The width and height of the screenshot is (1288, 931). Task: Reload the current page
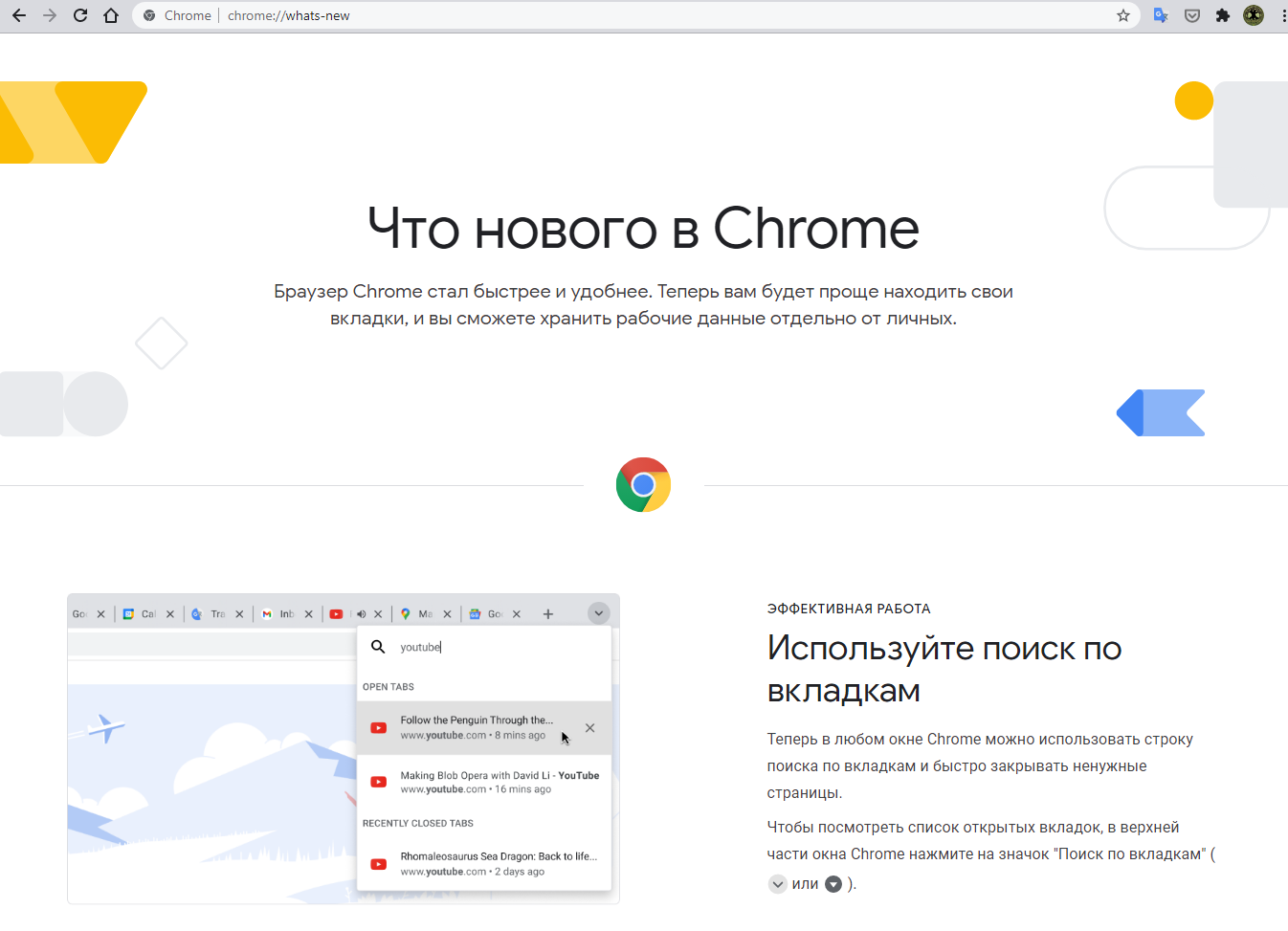(80, 15)
